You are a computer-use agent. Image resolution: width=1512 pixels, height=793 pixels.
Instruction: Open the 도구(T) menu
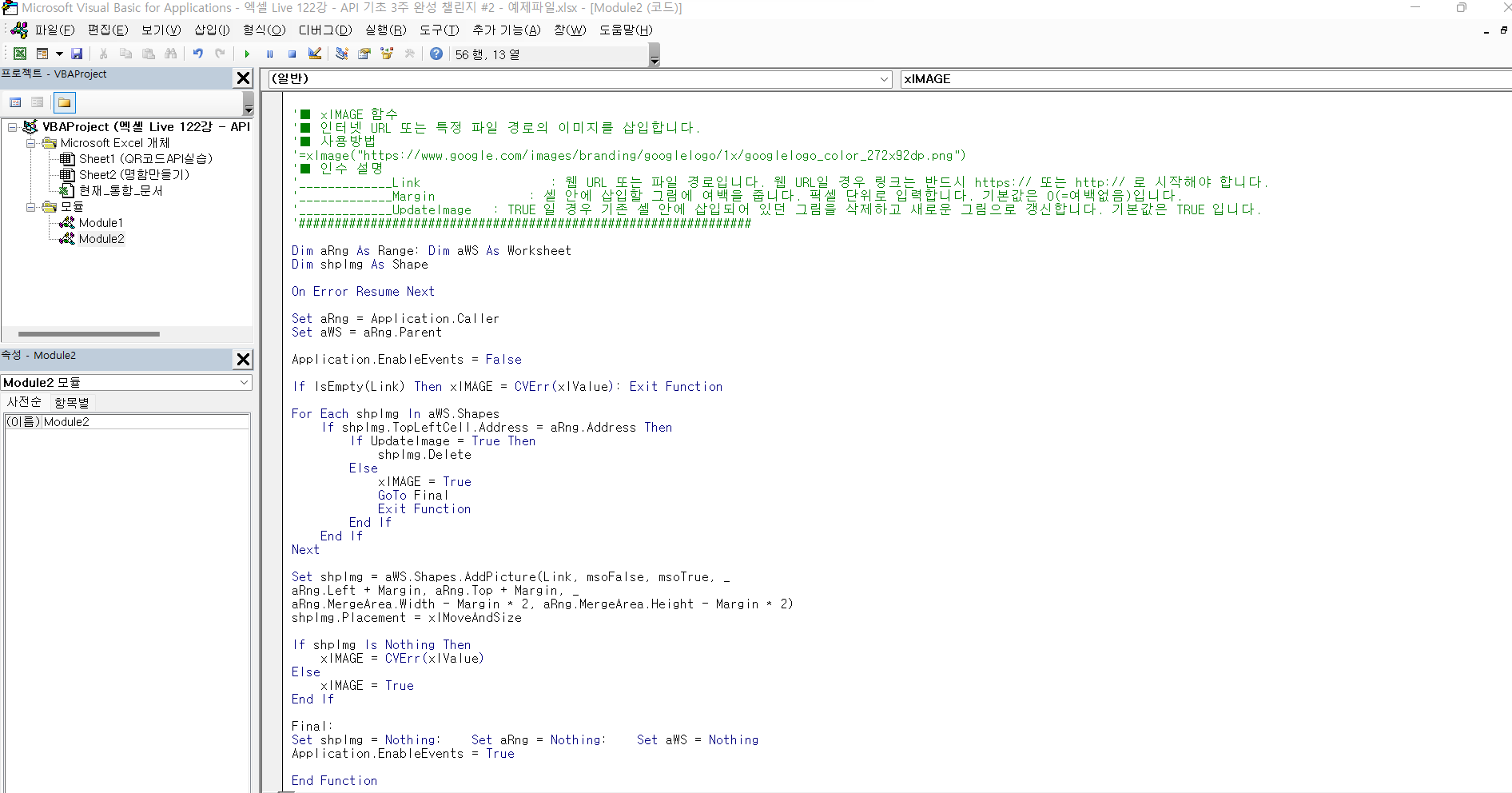tap(439, 30)
